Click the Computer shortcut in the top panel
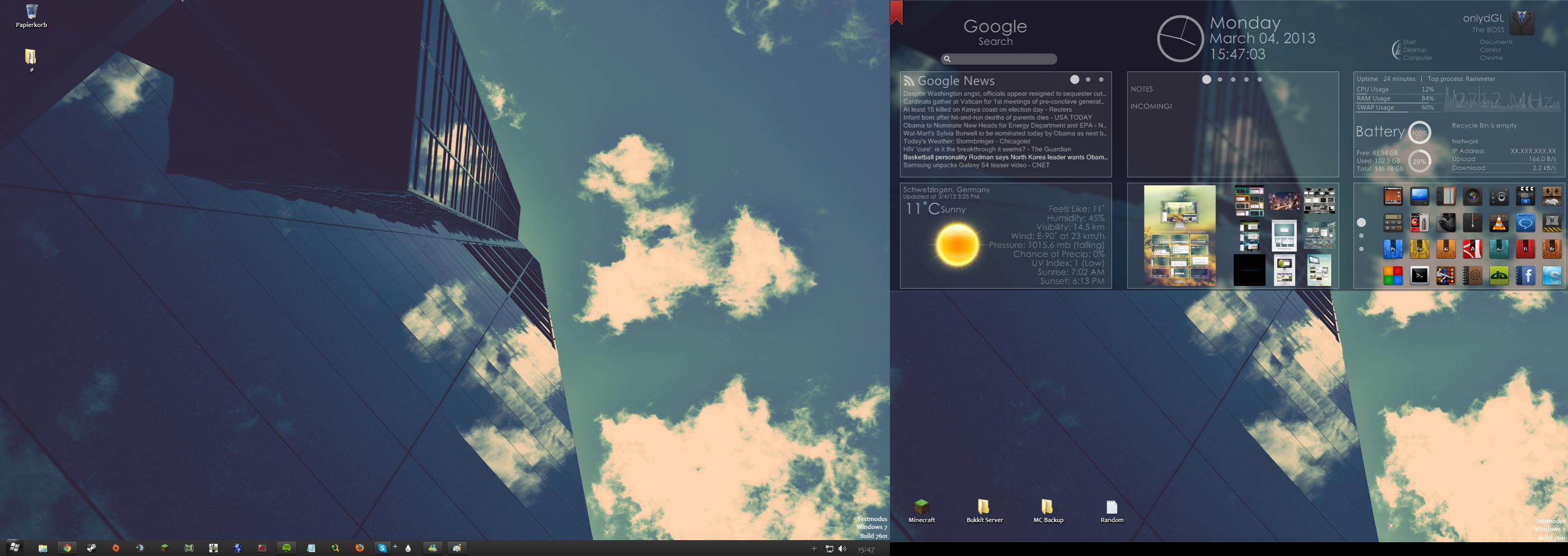This screenshot has height=556, width=1568. point(1417,58)
